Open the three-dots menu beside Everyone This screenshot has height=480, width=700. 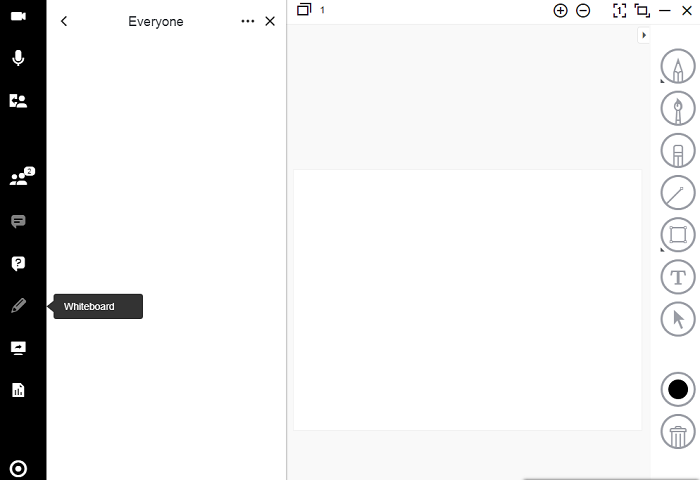pos(248,21)
